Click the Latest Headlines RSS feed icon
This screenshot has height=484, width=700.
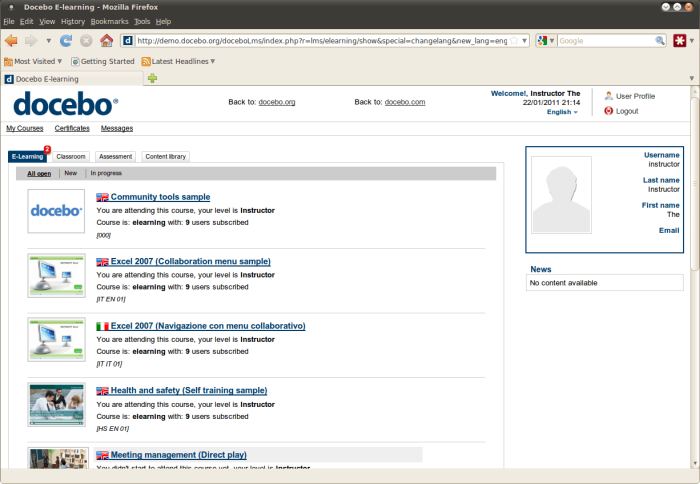click(x=146, y=62)
